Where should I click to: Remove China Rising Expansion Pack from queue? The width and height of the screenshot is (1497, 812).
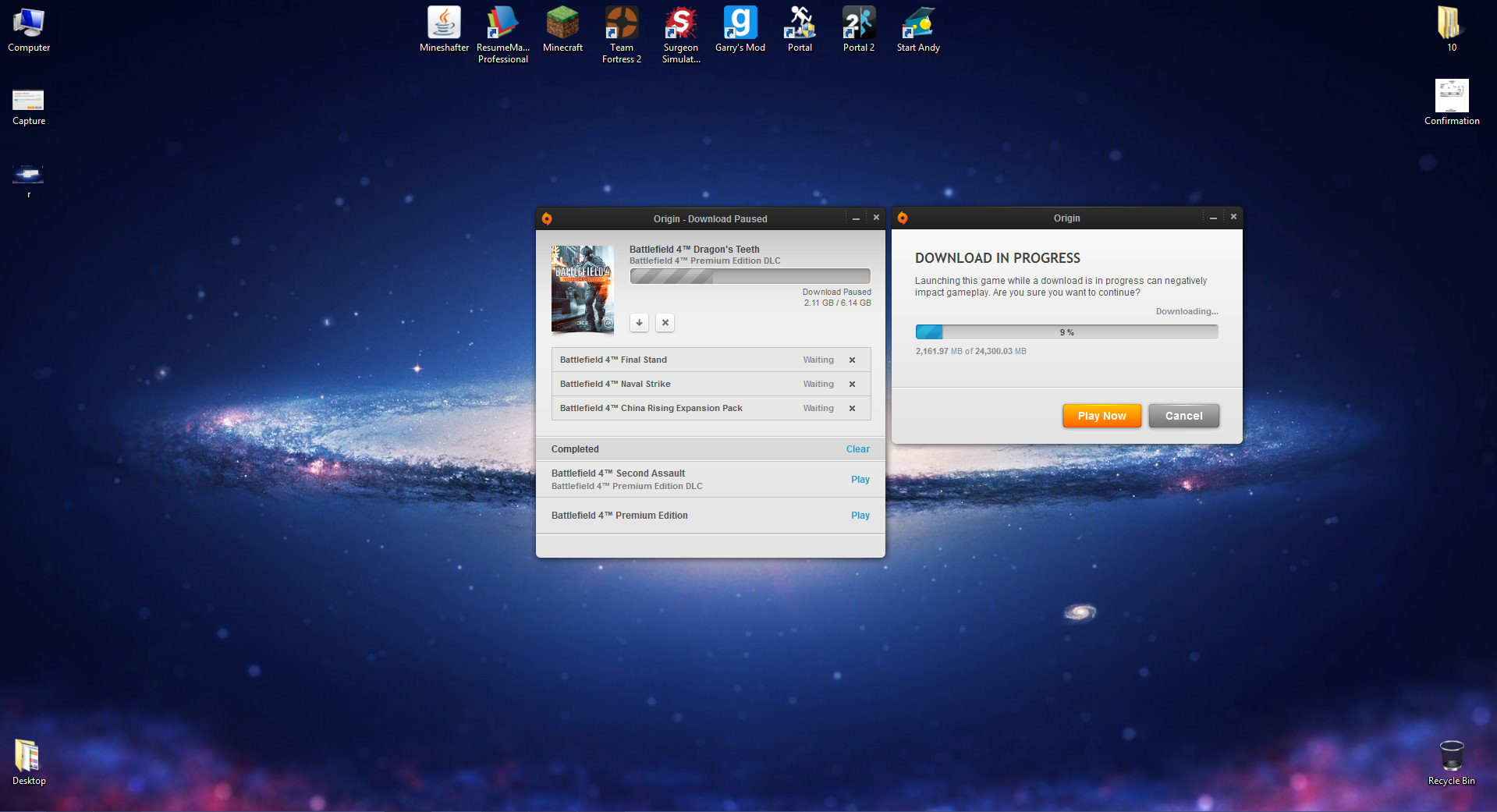tap(852, 408)
